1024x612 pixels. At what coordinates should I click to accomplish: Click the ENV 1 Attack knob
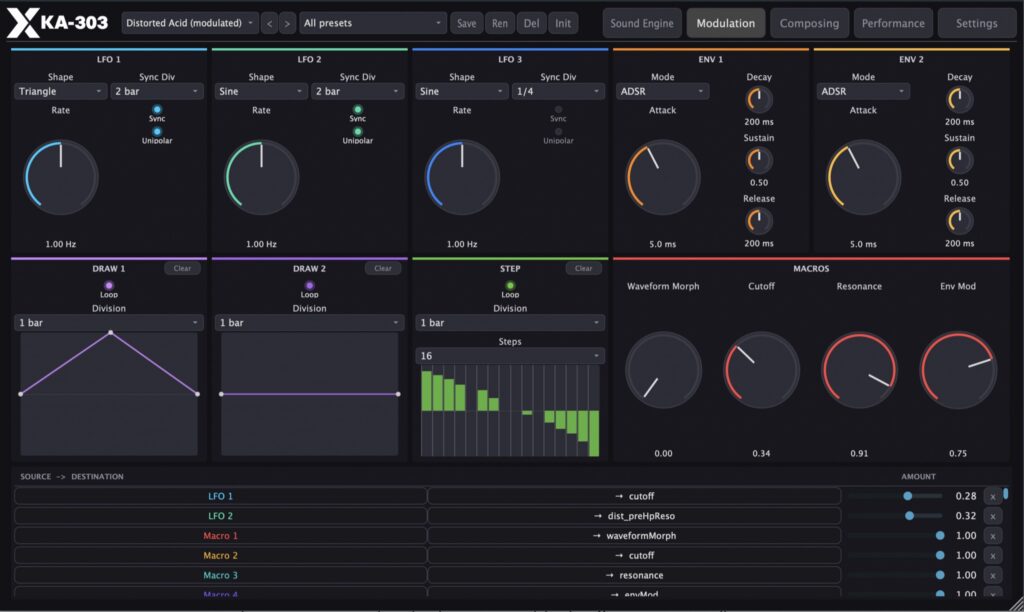click(663, 177)
